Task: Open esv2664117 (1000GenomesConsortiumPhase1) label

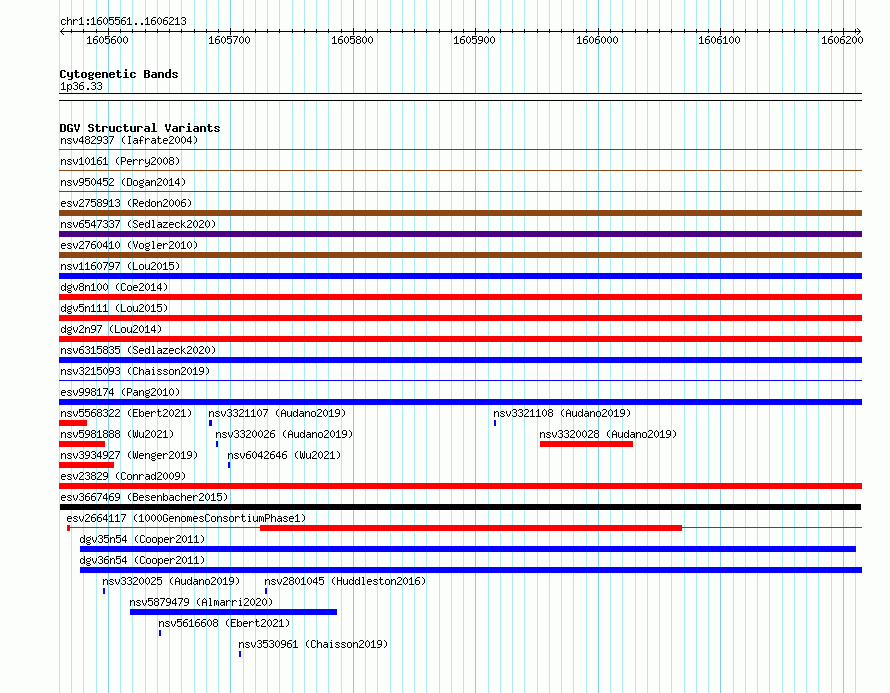Action: (186, 518)
